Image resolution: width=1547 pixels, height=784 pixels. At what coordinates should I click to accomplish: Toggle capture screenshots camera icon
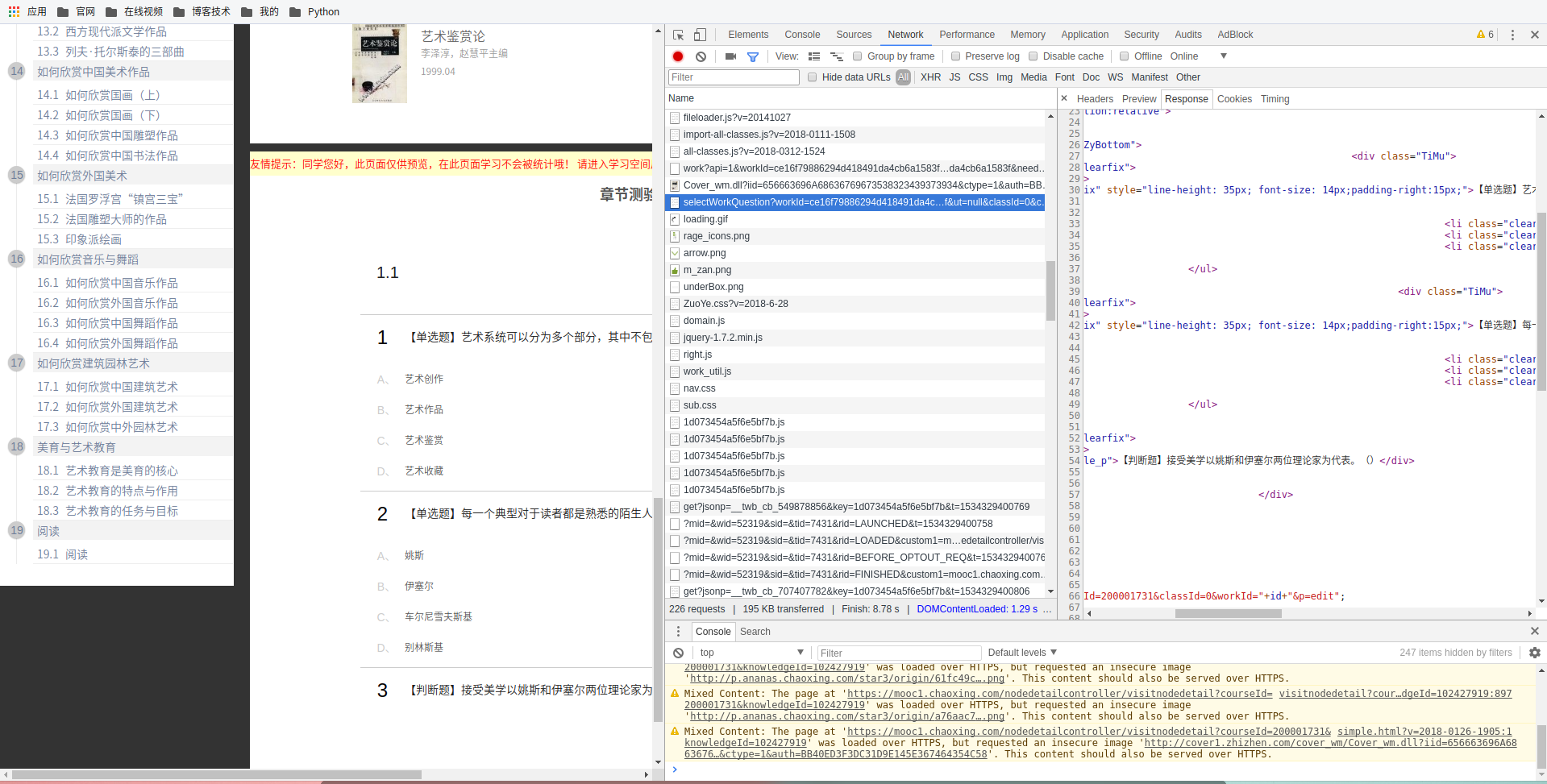click(730, 56)
